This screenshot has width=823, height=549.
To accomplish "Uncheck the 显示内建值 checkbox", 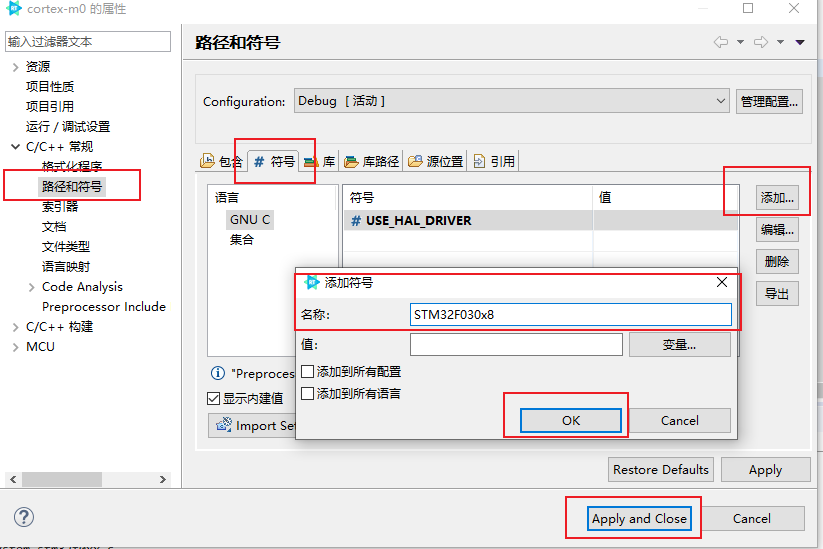I will [x=214, y=398].
